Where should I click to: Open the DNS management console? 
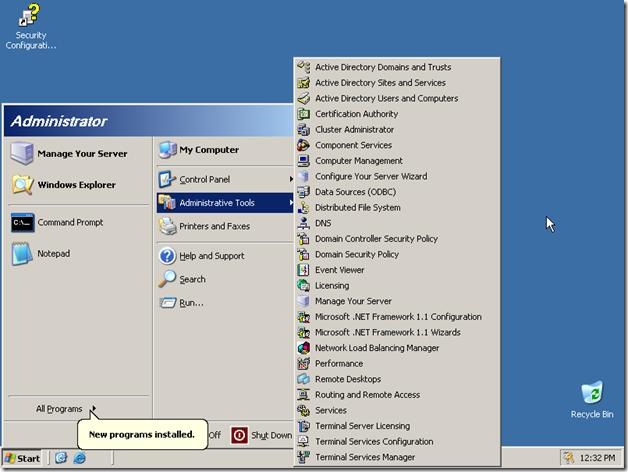[x=322, y=223]
